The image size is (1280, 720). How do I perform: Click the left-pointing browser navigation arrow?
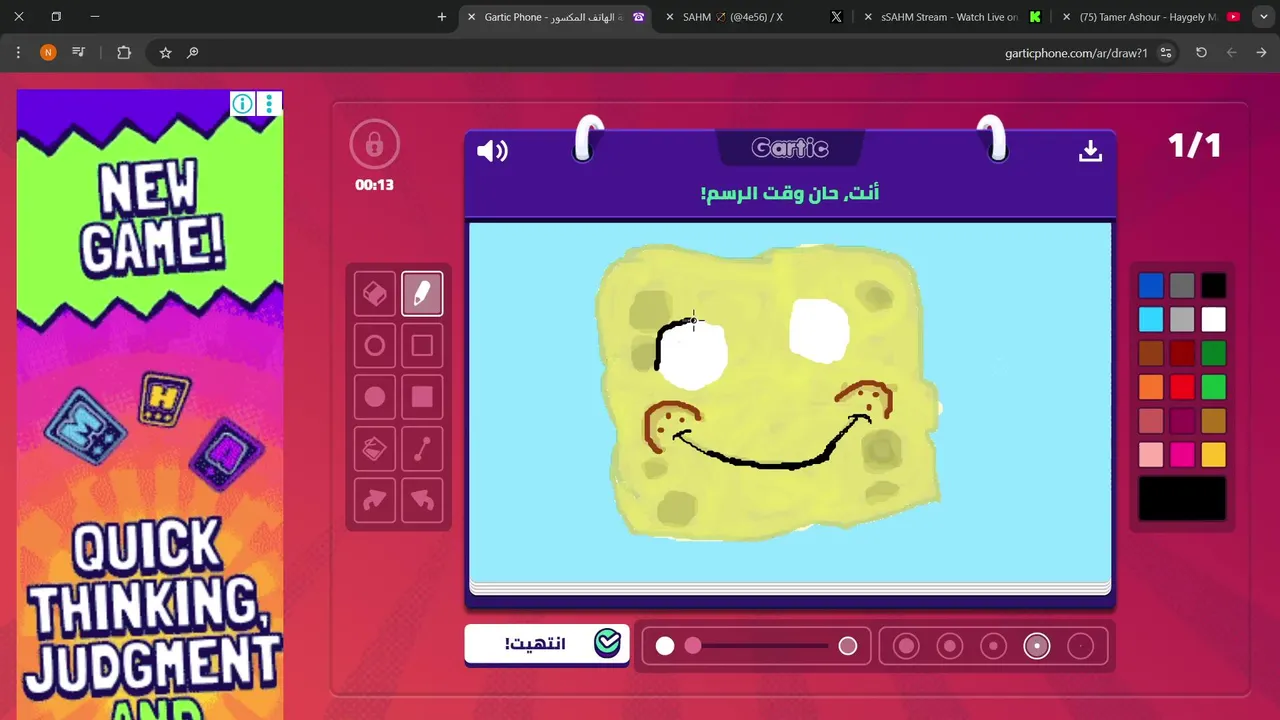pyautogui.click(x=1232, y=53)
